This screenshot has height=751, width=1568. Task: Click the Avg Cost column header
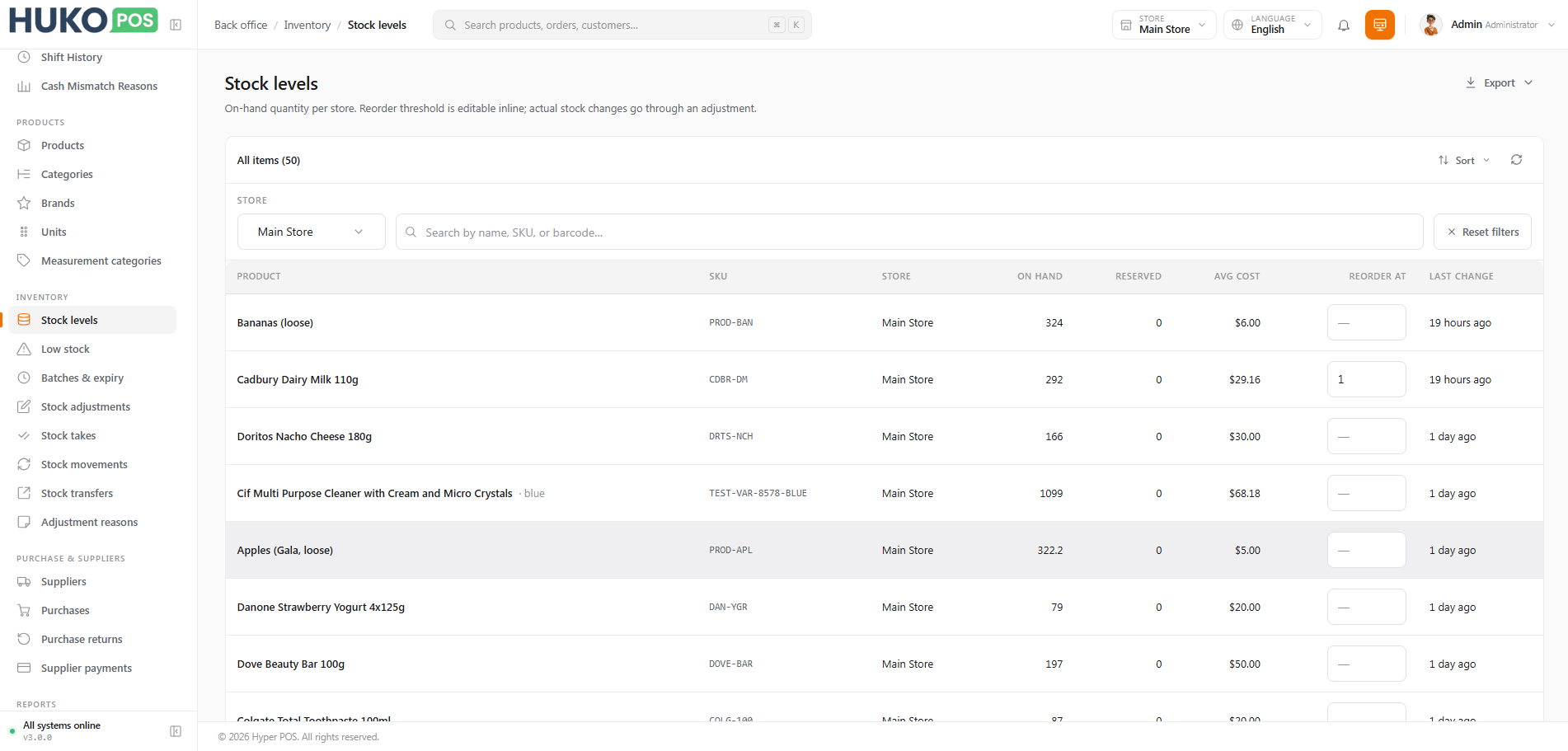click(x=1237, y=276)
